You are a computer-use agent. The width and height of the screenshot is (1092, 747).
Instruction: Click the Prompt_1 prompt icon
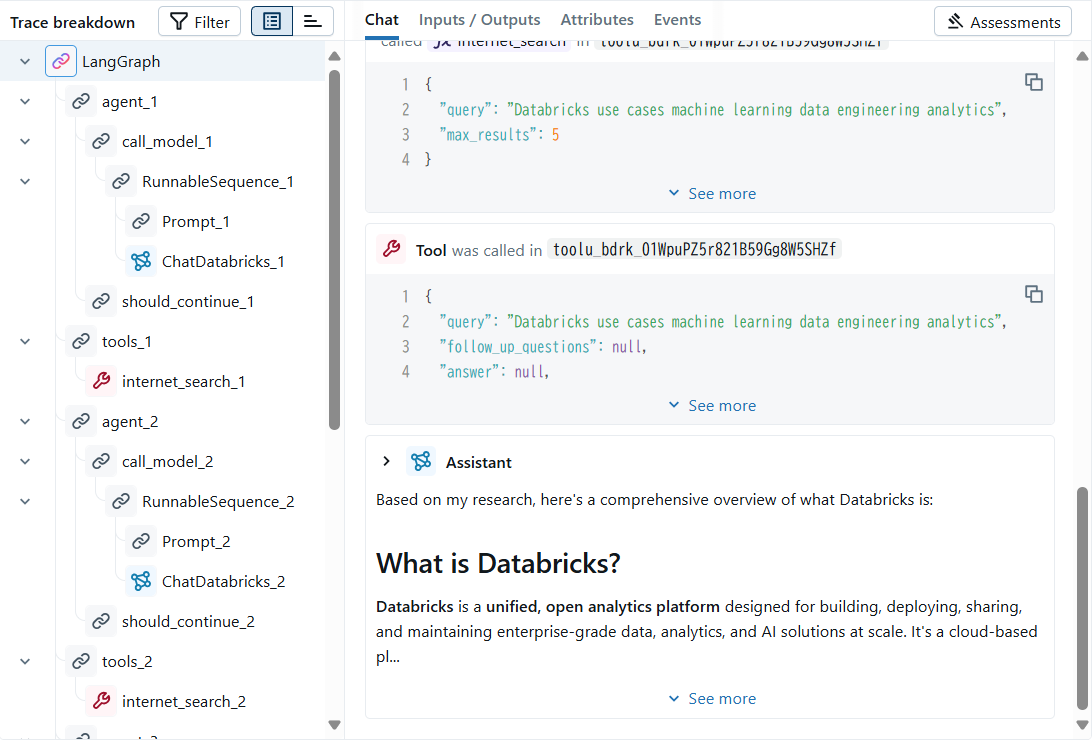(x=142, y=221)
